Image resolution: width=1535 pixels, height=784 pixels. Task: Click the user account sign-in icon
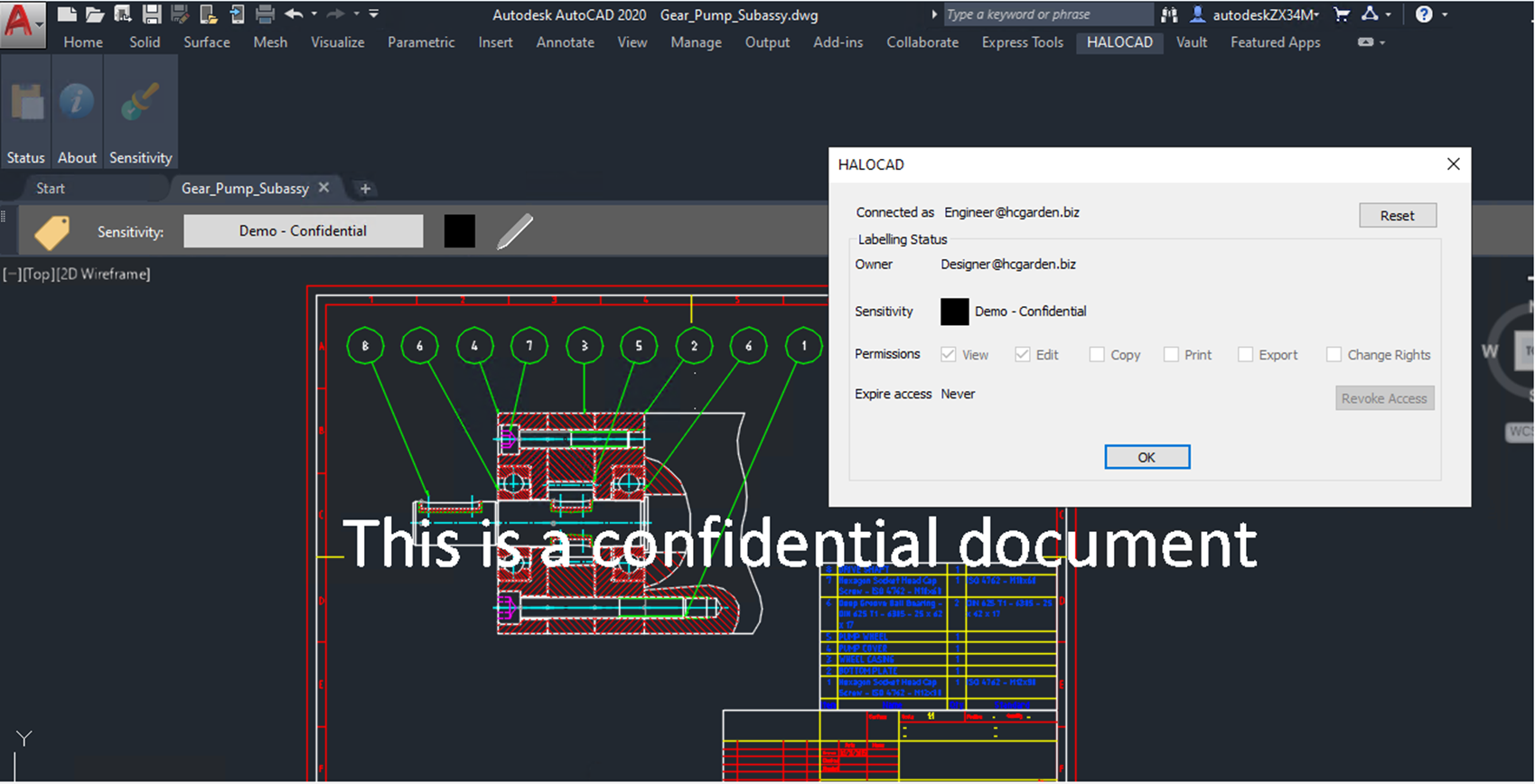1197,14
